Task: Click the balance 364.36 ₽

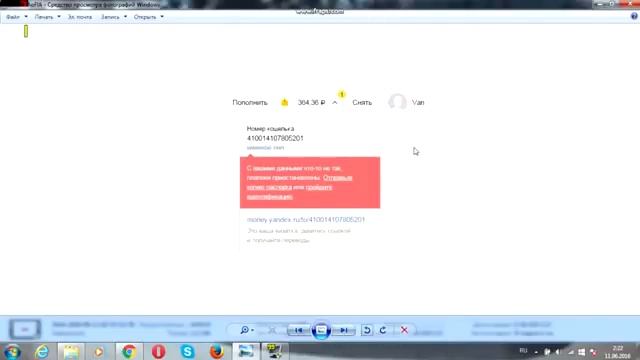Action: point(311,102)
